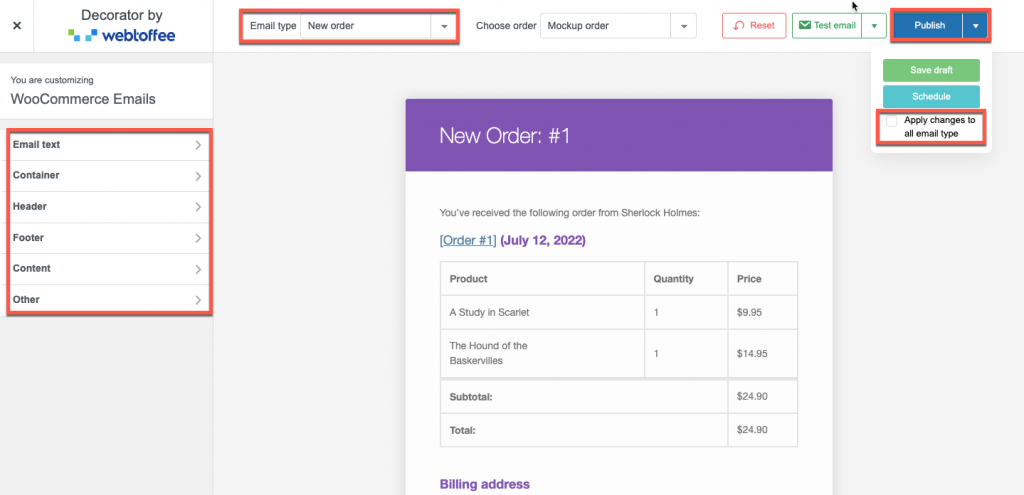Click the reset arrow icon
This screenshot has height=495, width=1024.
pos(739,25)
